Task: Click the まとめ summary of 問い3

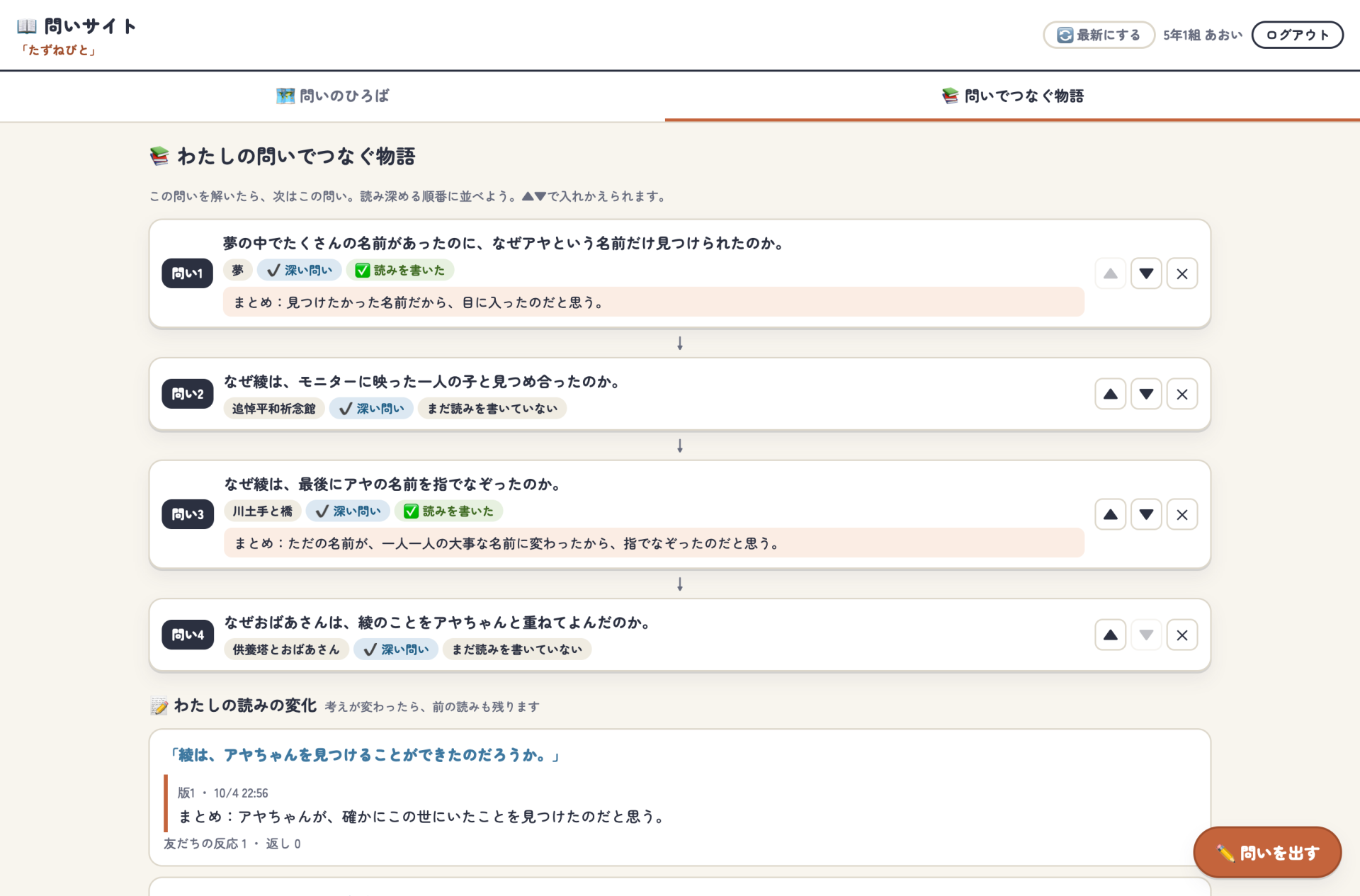Action: [x=654, y=543]
